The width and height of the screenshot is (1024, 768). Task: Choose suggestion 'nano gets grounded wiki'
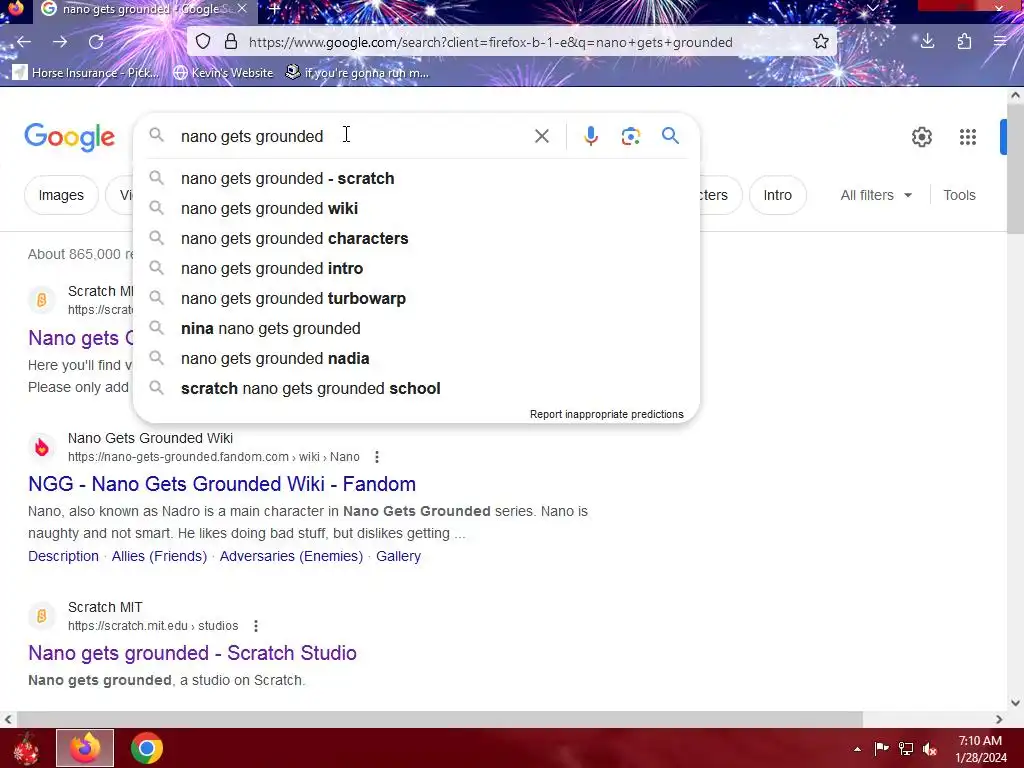(416, 208)
